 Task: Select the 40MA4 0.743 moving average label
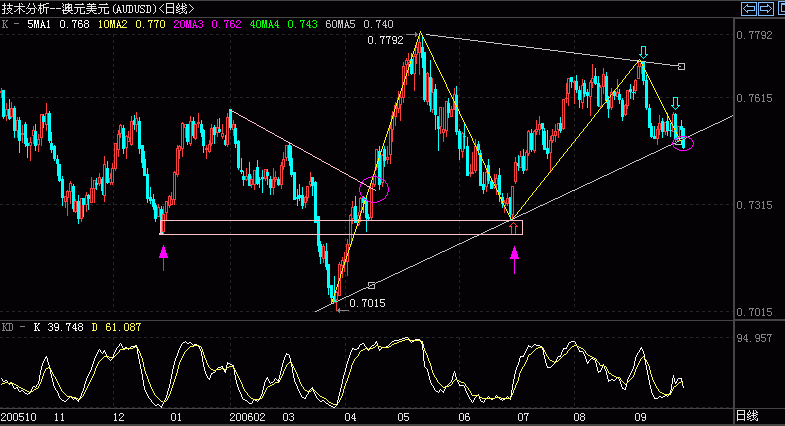coord(283,24)
